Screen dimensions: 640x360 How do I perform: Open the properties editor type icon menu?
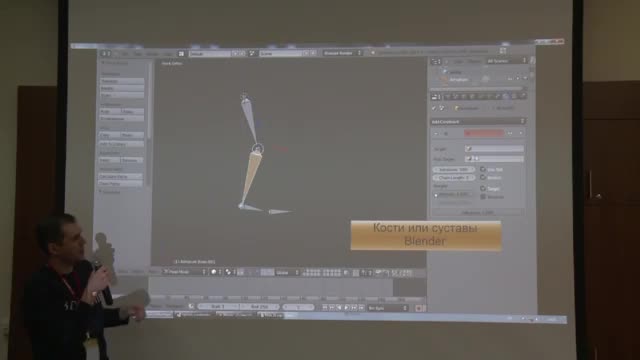436,97
